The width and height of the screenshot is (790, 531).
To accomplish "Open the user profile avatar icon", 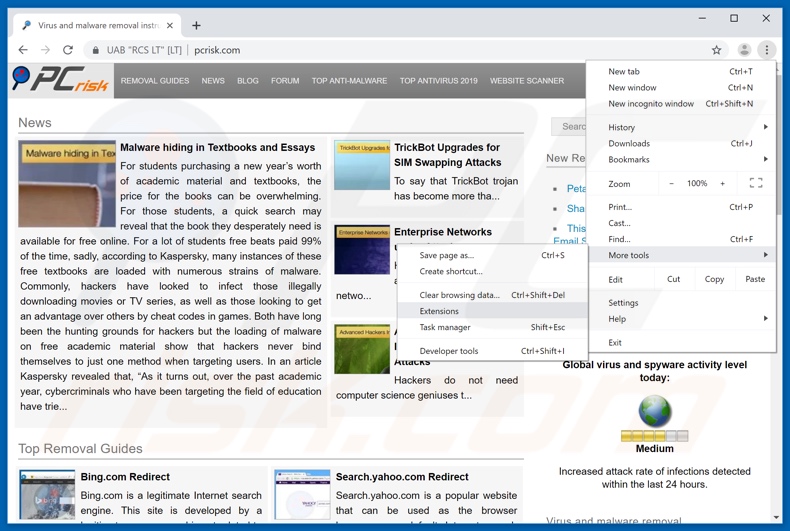I will tap(744, 50).
